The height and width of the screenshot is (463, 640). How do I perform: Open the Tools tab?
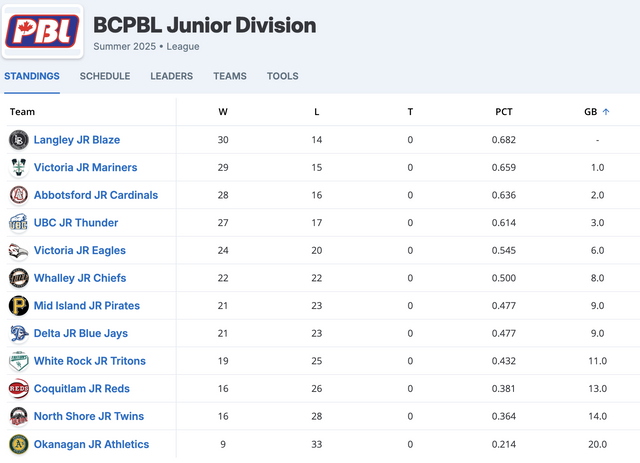[x=282, y=76]
